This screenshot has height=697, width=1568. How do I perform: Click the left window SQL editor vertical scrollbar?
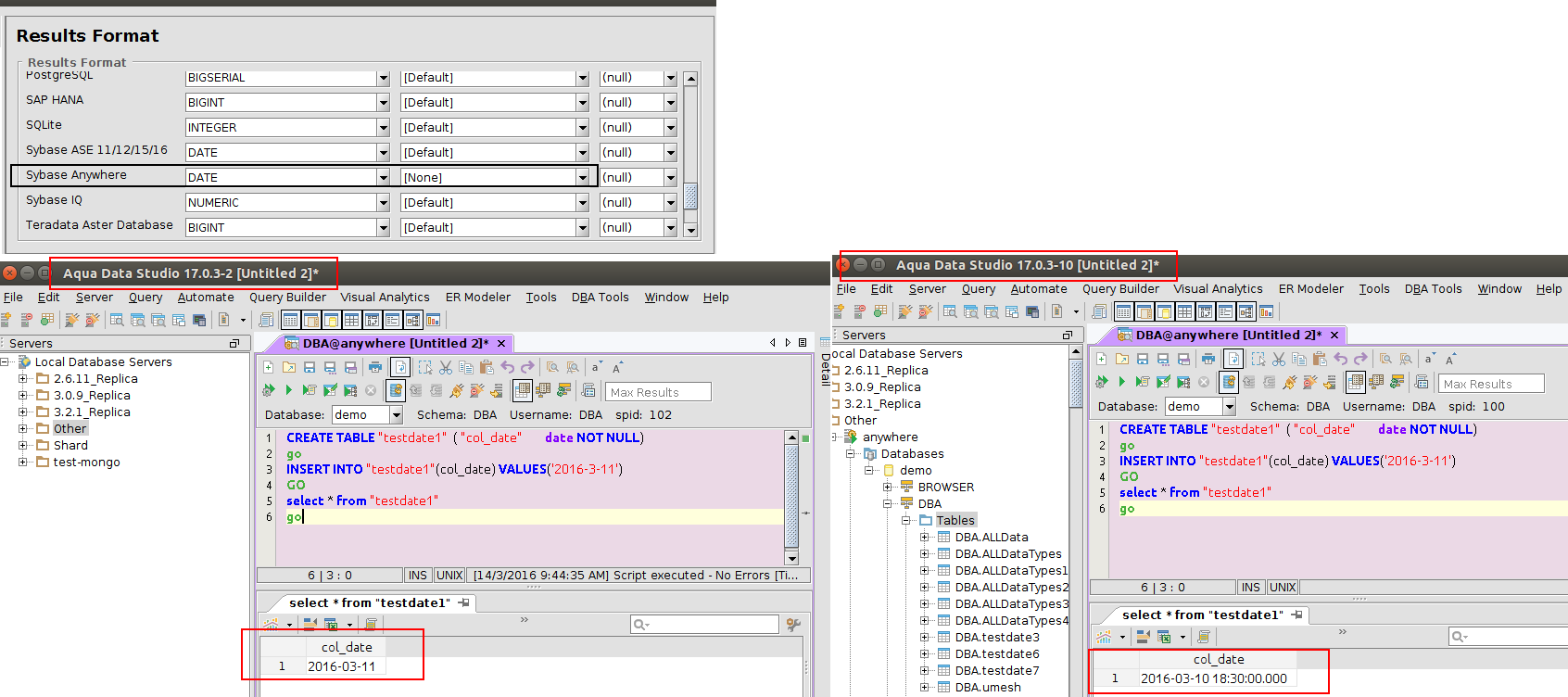(x=791, y=497)
